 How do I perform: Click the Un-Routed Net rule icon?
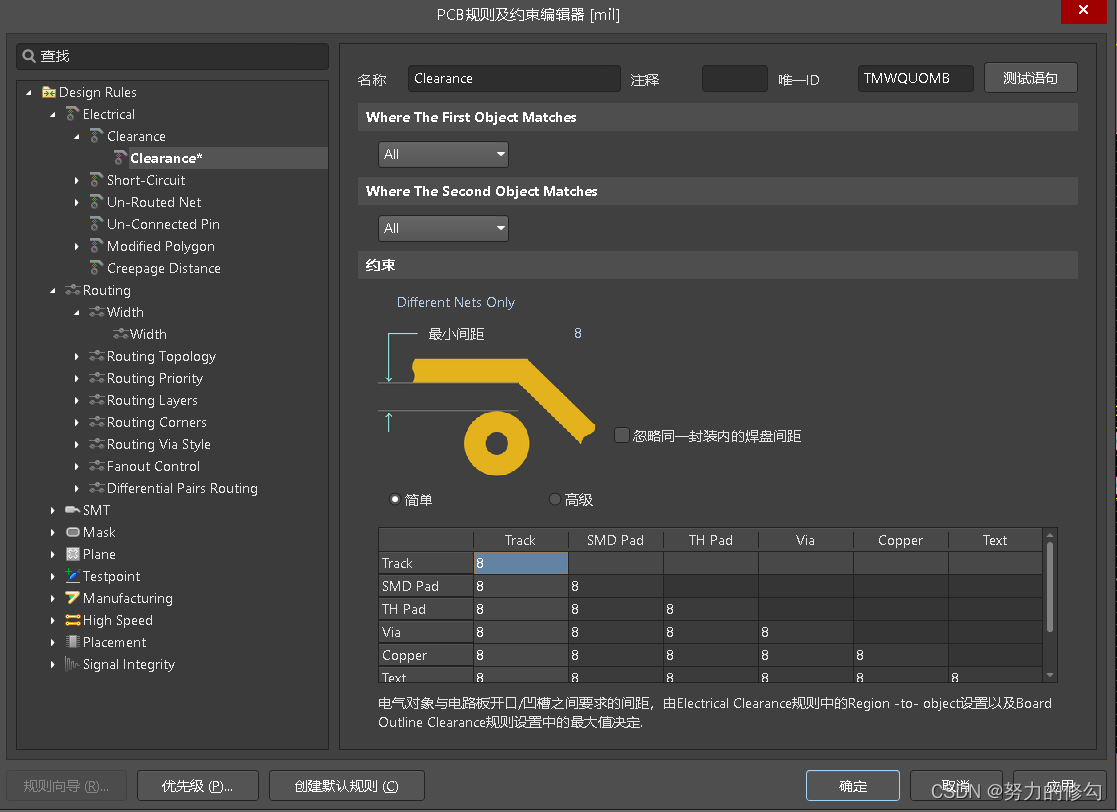tap(96, 202)
